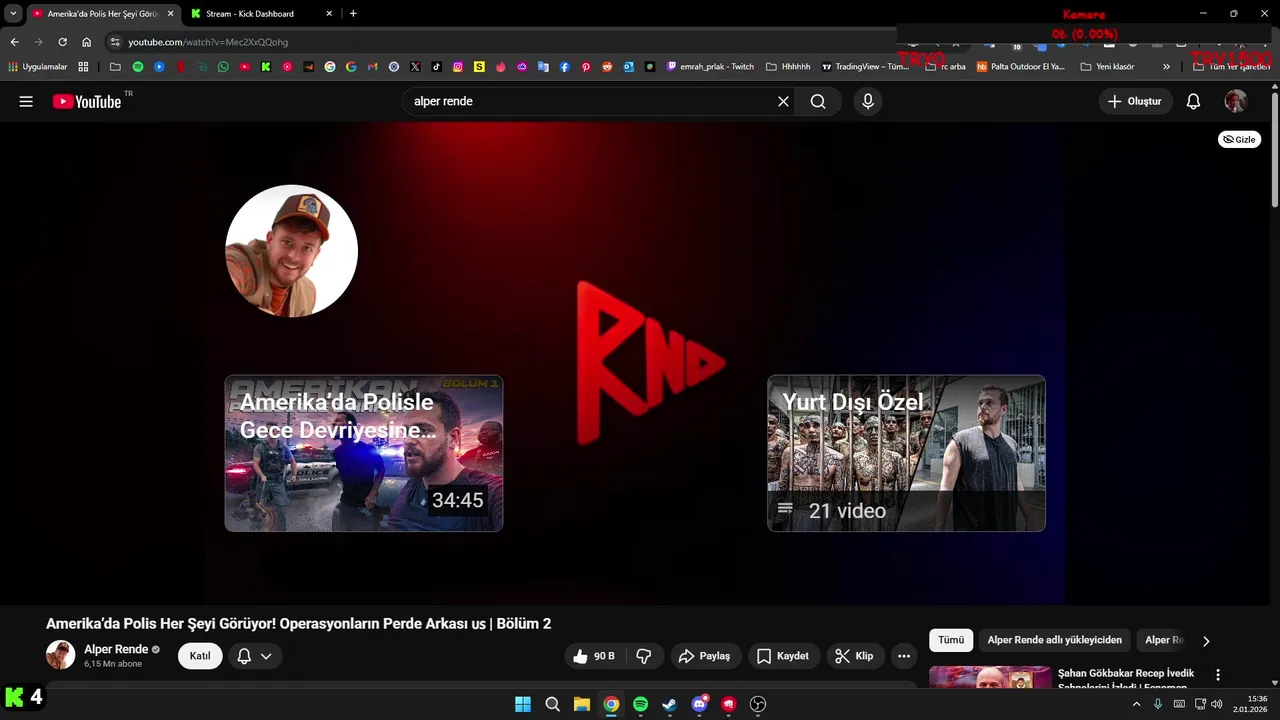Clear the search text with X
The height and width of the screenshot is (720, 1280).
783,101
